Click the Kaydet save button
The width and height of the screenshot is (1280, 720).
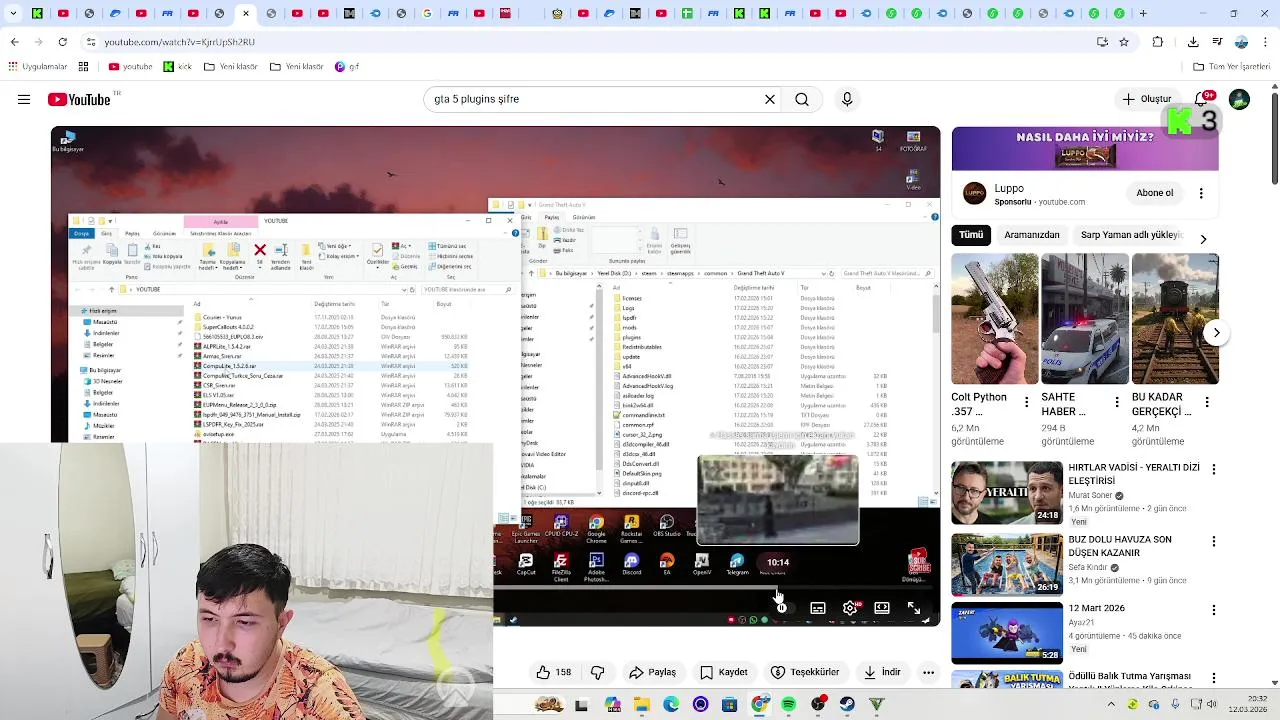[723, 672]
